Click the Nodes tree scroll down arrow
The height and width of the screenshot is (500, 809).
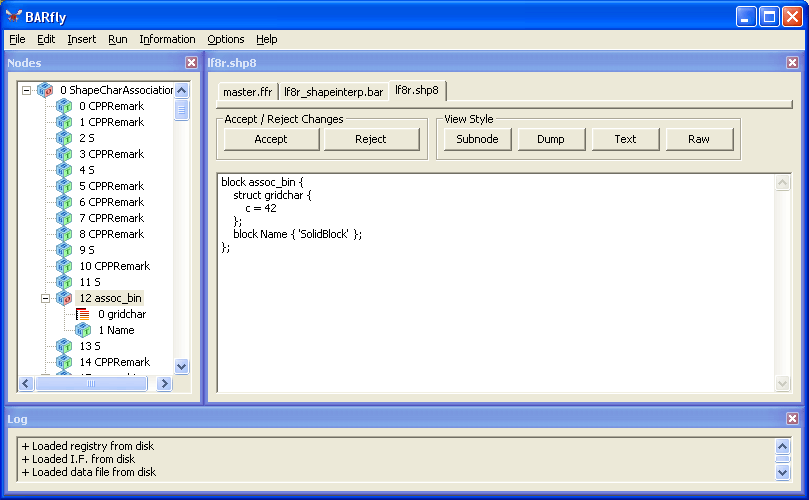[182, 366]
